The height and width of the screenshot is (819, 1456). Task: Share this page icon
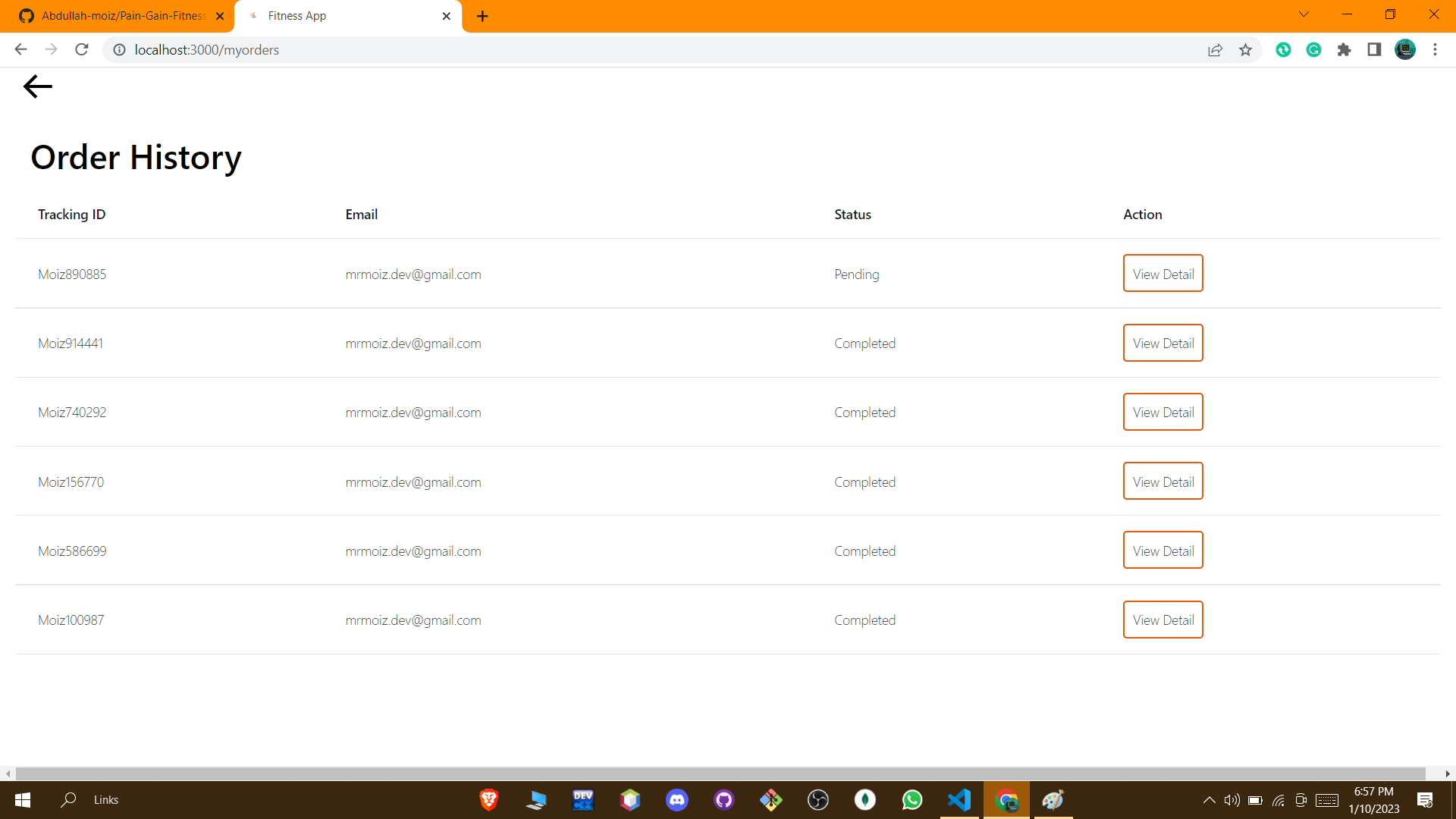click(x=1215, y=49)
